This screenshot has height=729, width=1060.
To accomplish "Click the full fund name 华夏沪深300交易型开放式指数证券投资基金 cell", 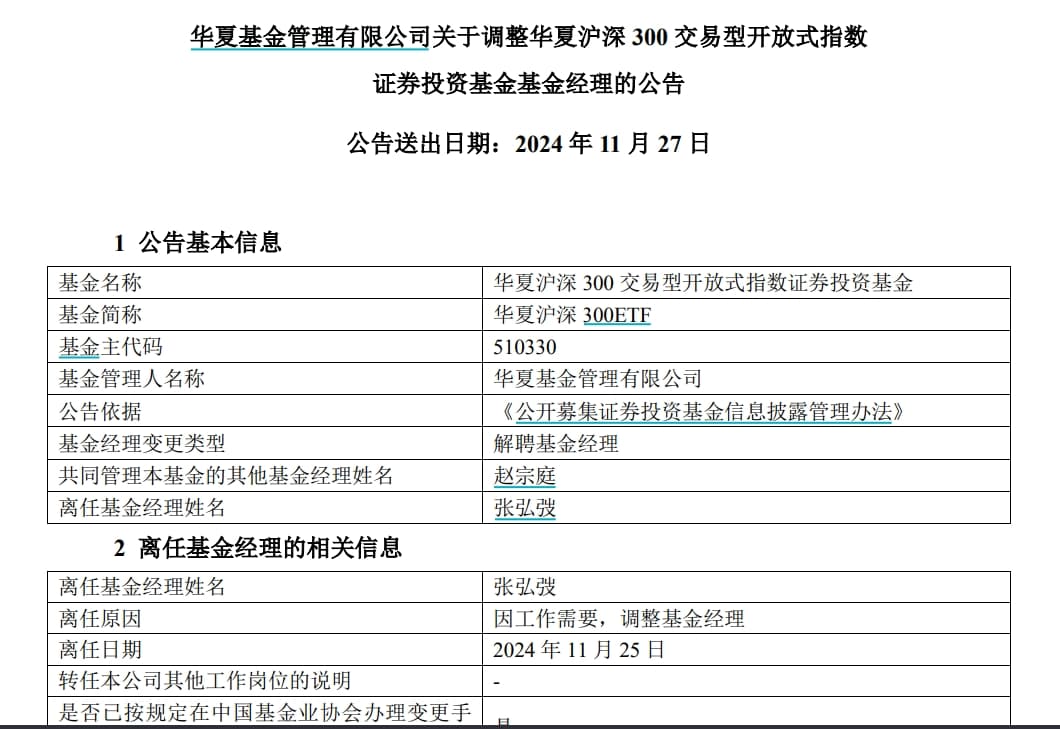I will click(703, 283).
